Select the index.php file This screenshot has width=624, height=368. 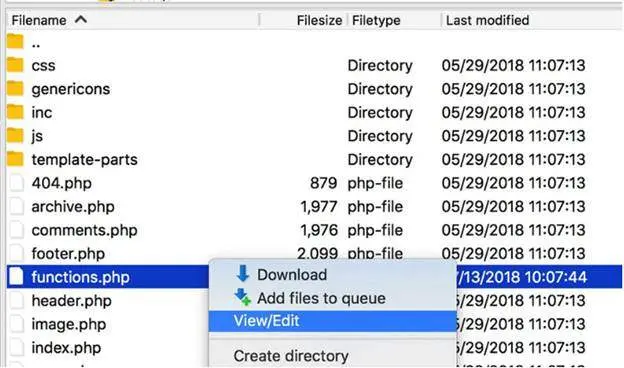[x=66, y=348]
